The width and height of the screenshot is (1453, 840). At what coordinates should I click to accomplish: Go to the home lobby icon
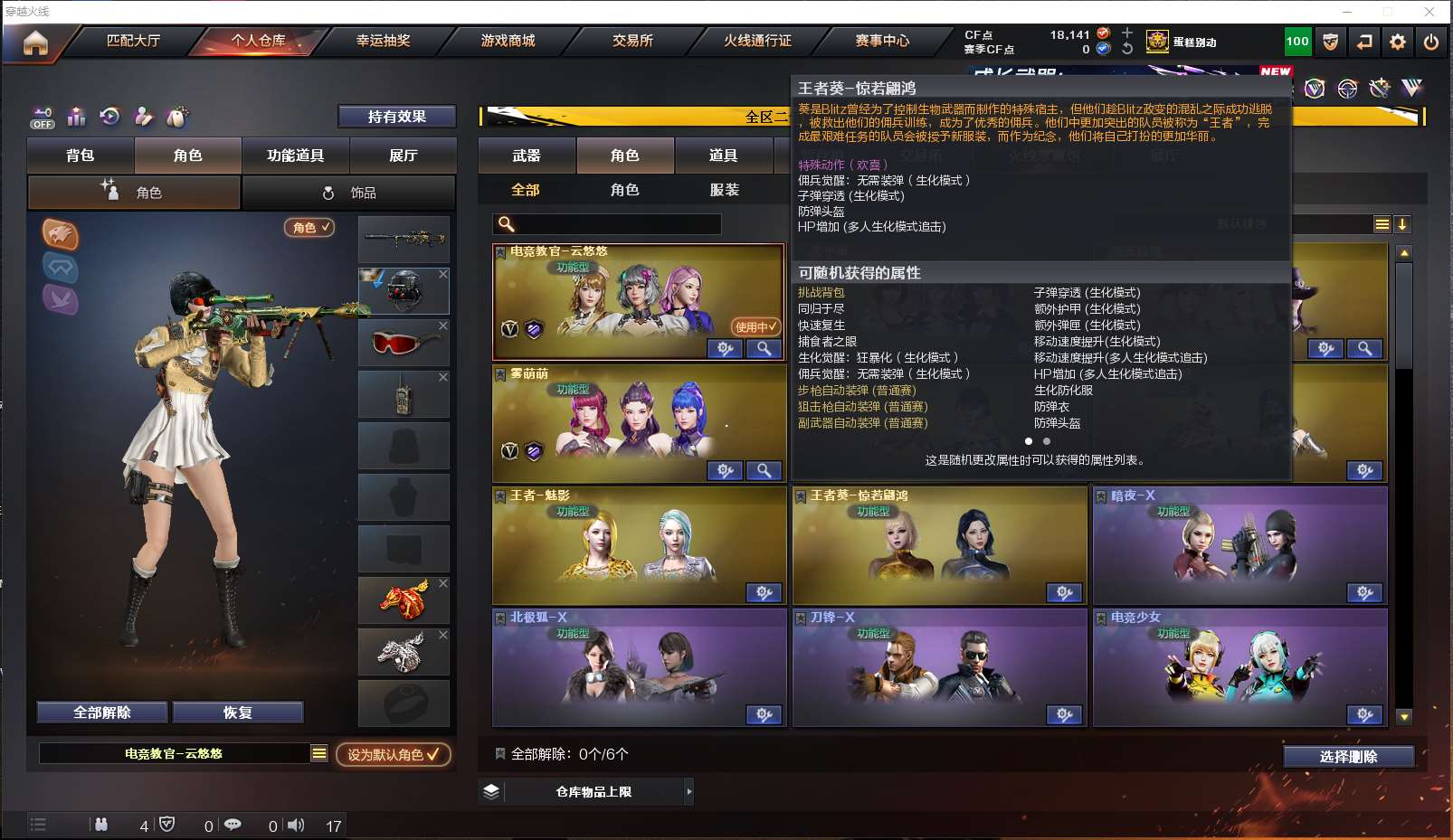click(x=35, y=42)
